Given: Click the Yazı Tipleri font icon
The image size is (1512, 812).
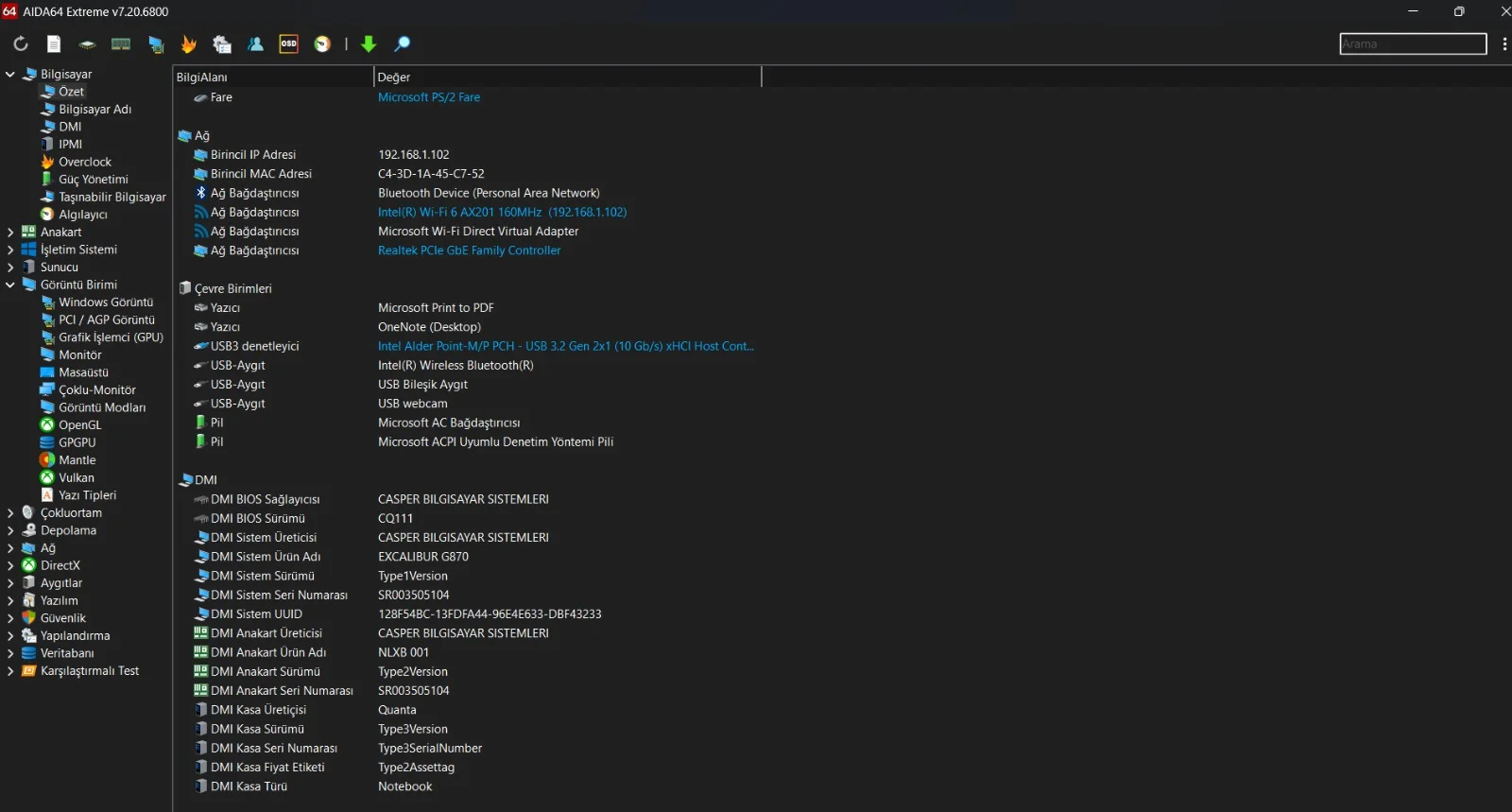Looking at the screenshot, I should [x=47, y=494].
